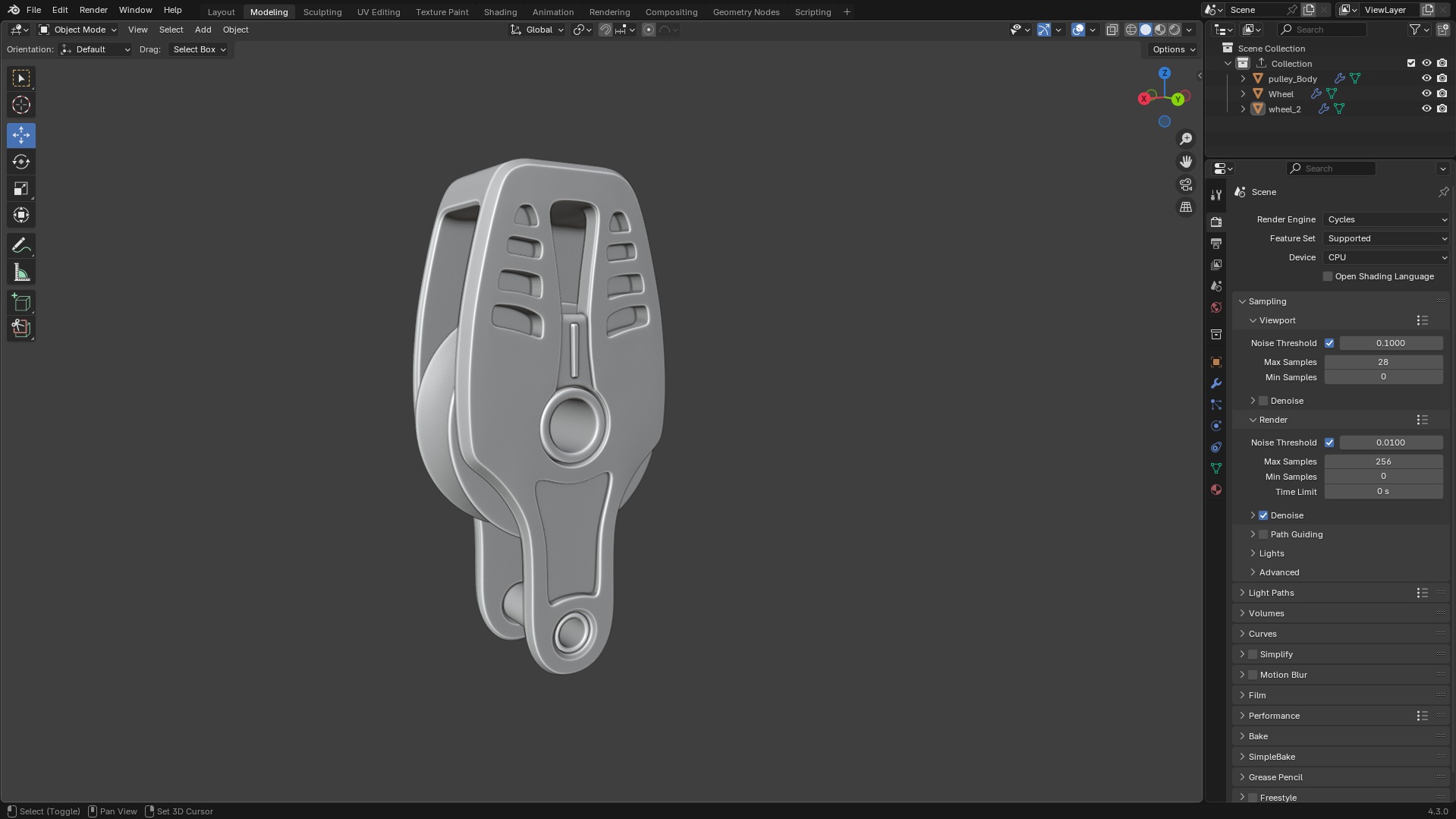
Task: Open the Material properties tab
Action: [1216, 490]
